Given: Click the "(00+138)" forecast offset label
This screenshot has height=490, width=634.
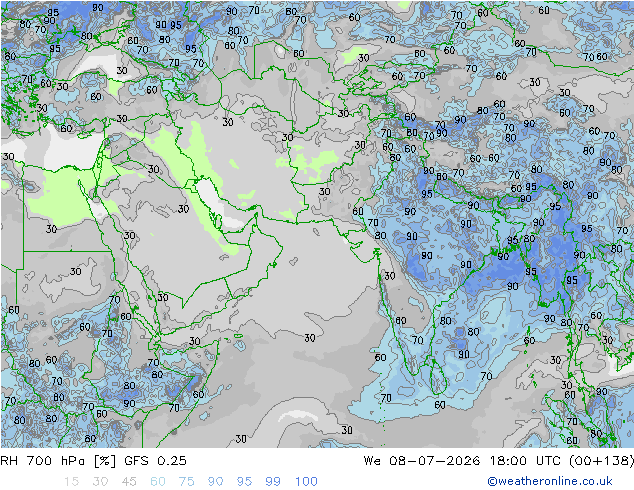Looking at the screenshot, I should (x=601, y=460).
